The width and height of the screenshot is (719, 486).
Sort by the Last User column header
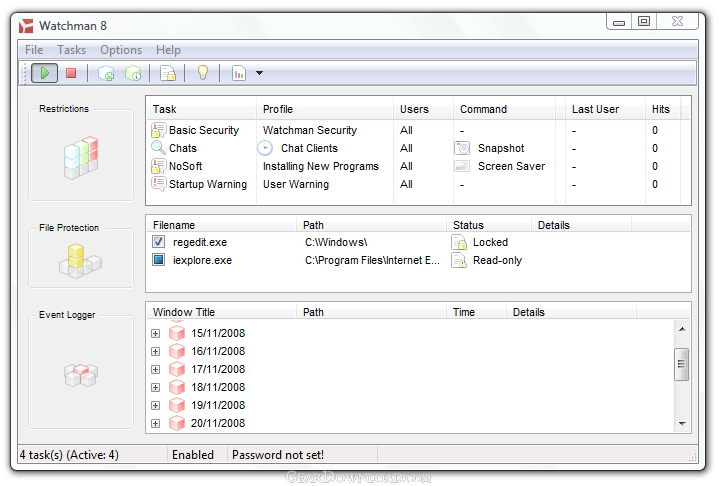tap(605, 109)
